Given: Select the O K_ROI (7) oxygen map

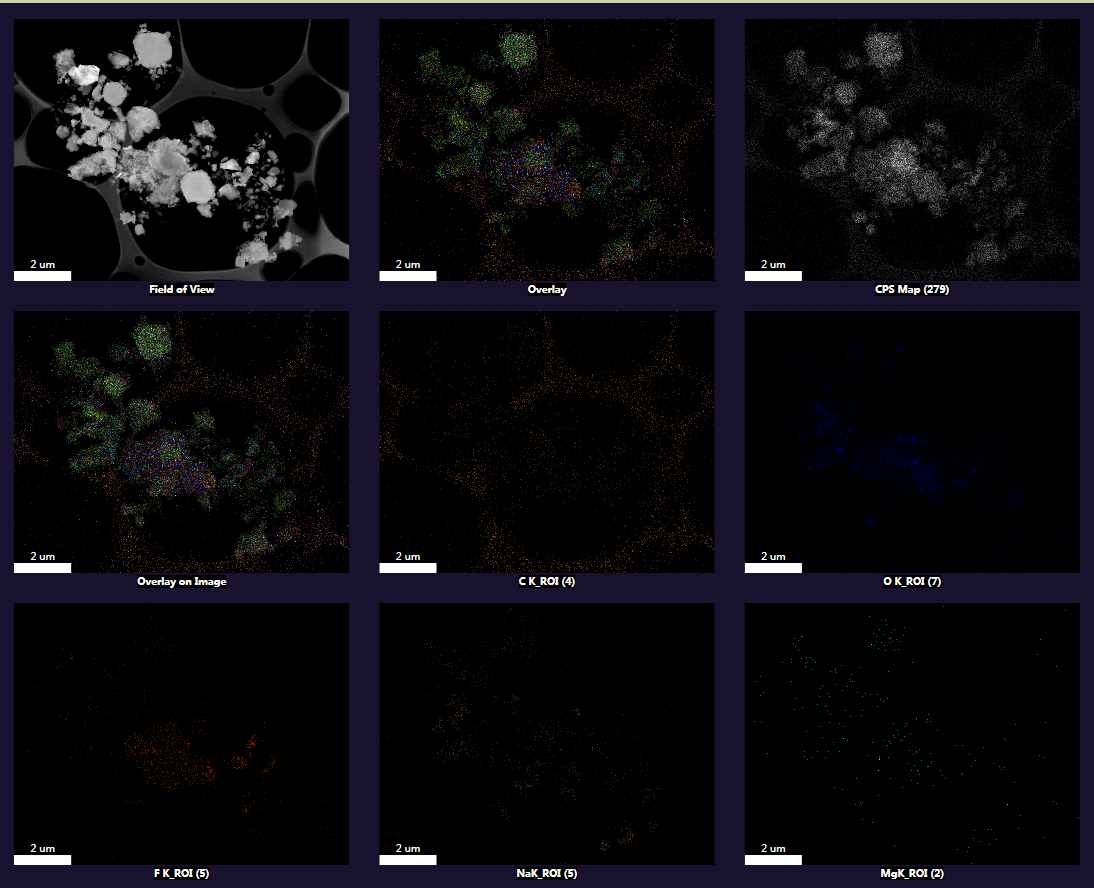Looking at the screenshot, I should point(912,442).
